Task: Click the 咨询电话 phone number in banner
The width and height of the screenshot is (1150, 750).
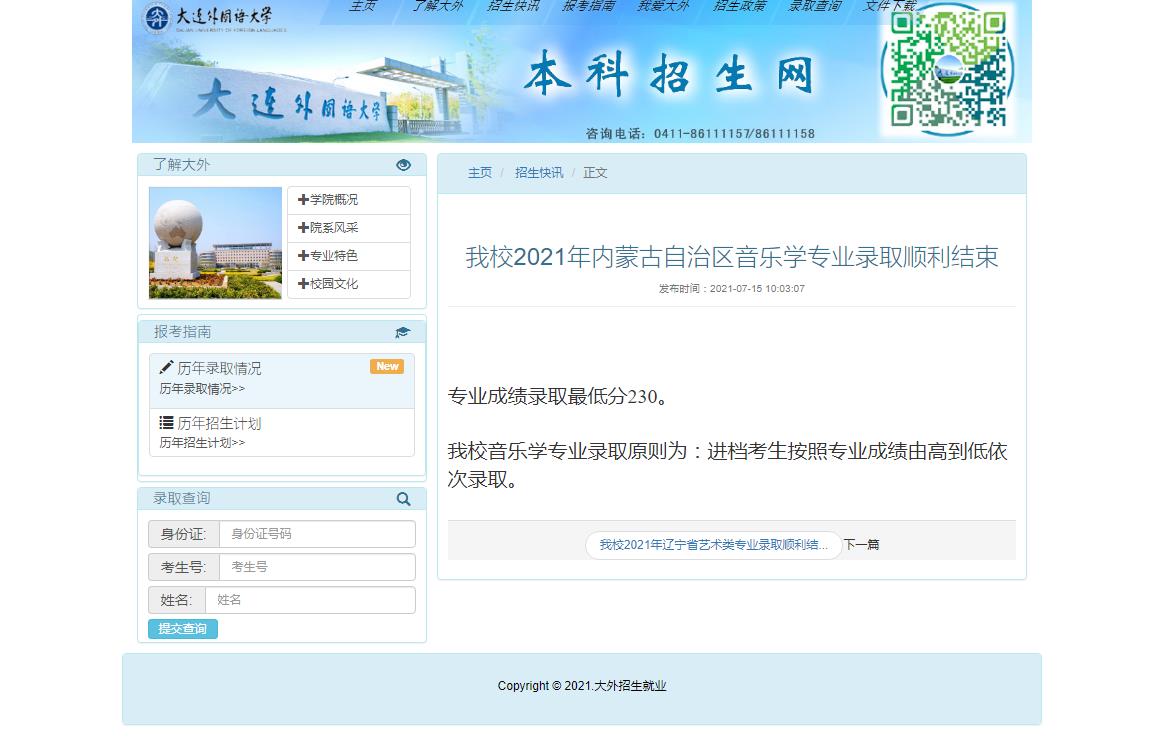Action: (x=734, y=133)
